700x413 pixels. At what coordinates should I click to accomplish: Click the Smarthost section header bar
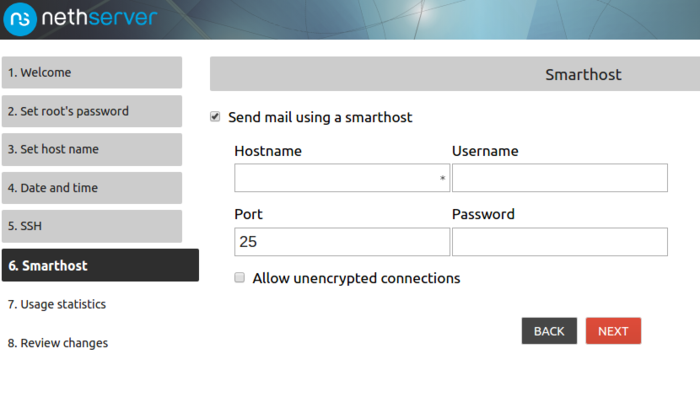[x=455, y=74]
